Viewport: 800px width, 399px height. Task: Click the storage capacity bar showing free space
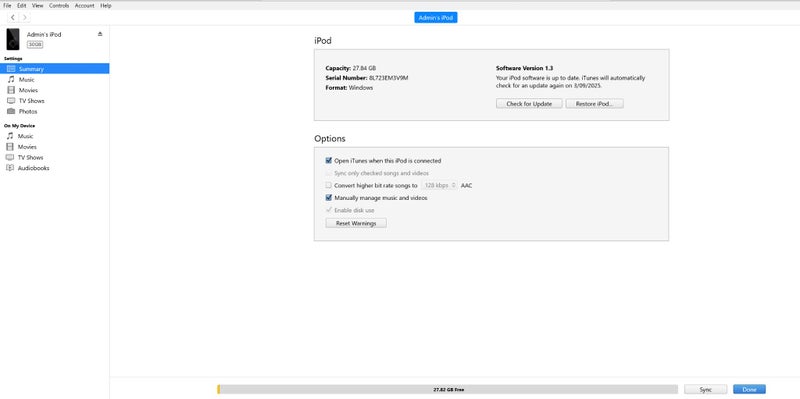pos(447,389)
